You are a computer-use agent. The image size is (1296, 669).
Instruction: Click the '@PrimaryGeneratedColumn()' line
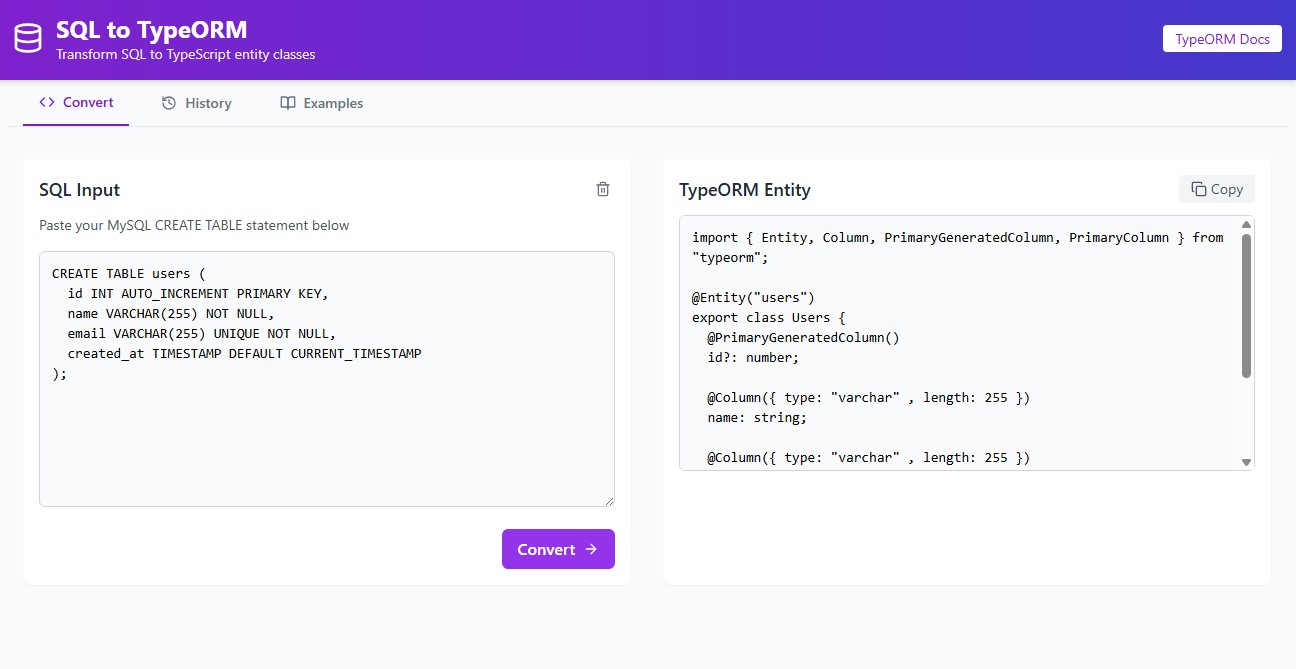(804, 337)
